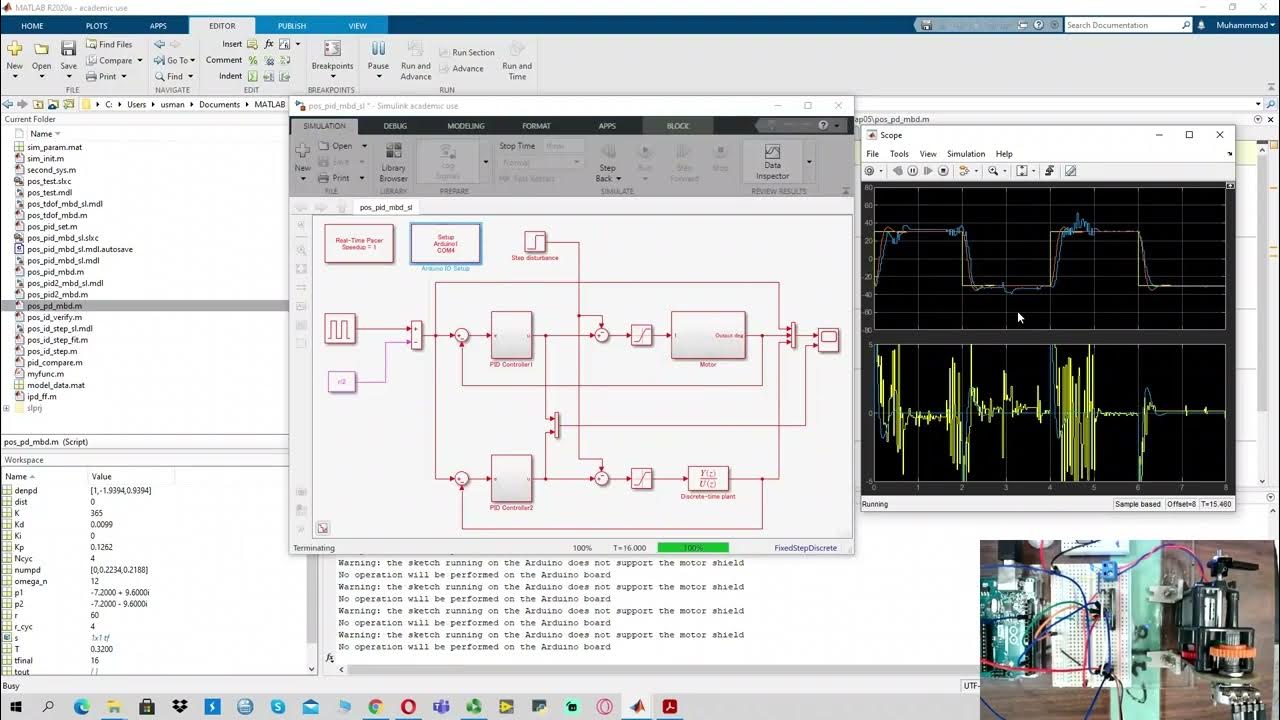Comment selected lines with percent icon
Screen dimensions: 1280x720
(253, 60)
